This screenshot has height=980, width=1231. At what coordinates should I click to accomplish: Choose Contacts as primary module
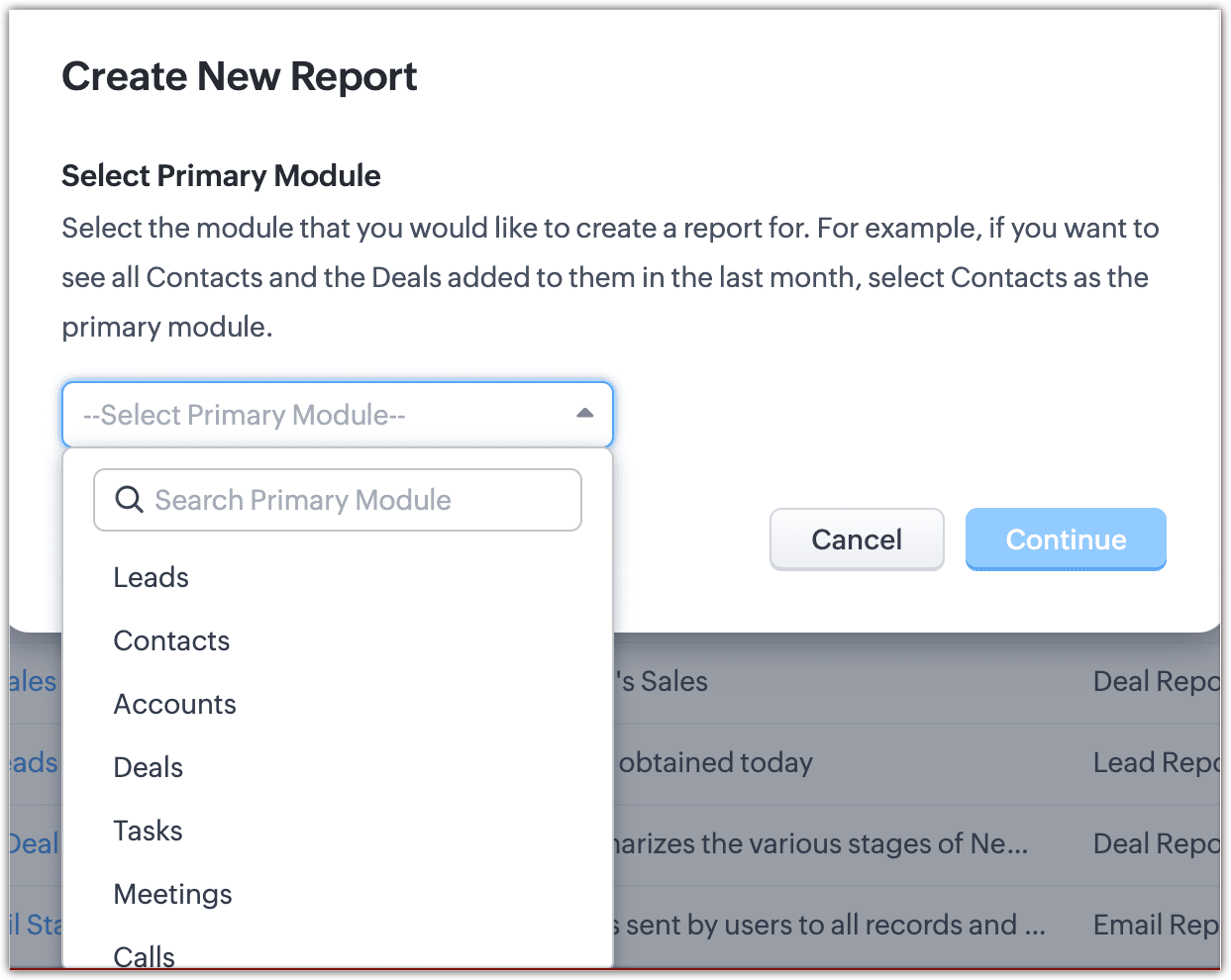pyautogui.click(x=171, y=640)
